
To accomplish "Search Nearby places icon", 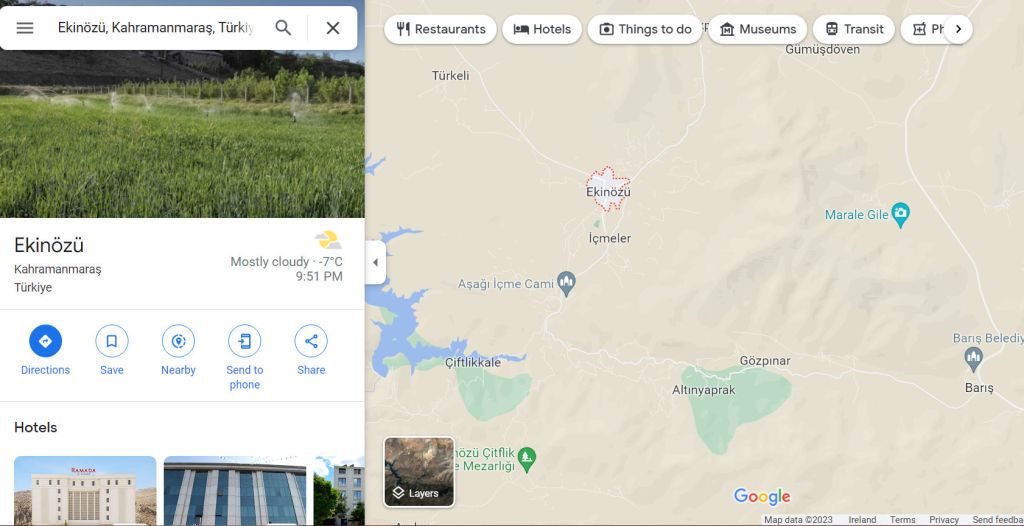I will pyautogui.click(x=178, y=341).
